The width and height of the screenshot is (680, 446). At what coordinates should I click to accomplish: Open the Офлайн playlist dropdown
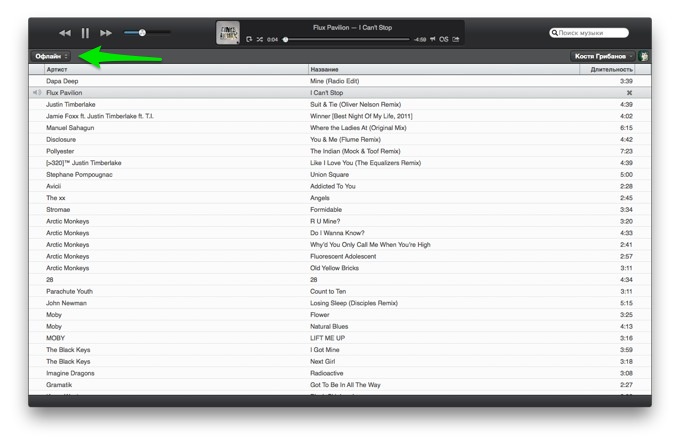click(51, 56)
